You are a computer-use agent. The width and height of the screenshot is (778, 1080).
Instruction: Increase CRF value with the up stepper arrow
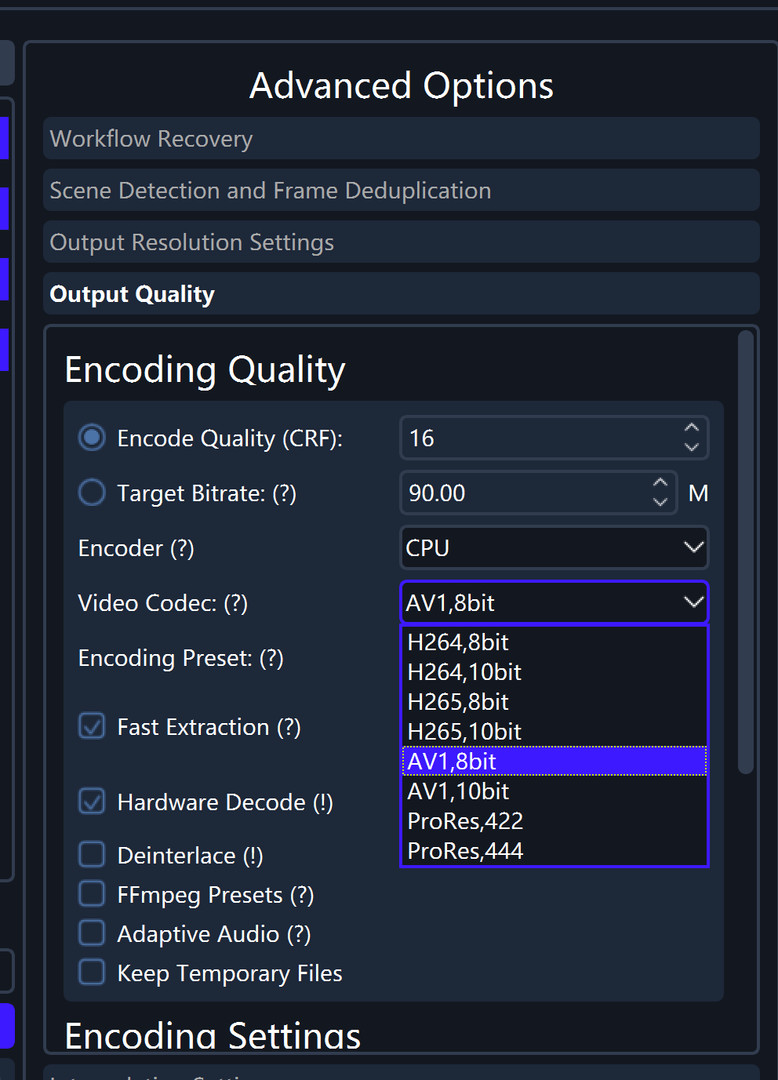(691, 429)
